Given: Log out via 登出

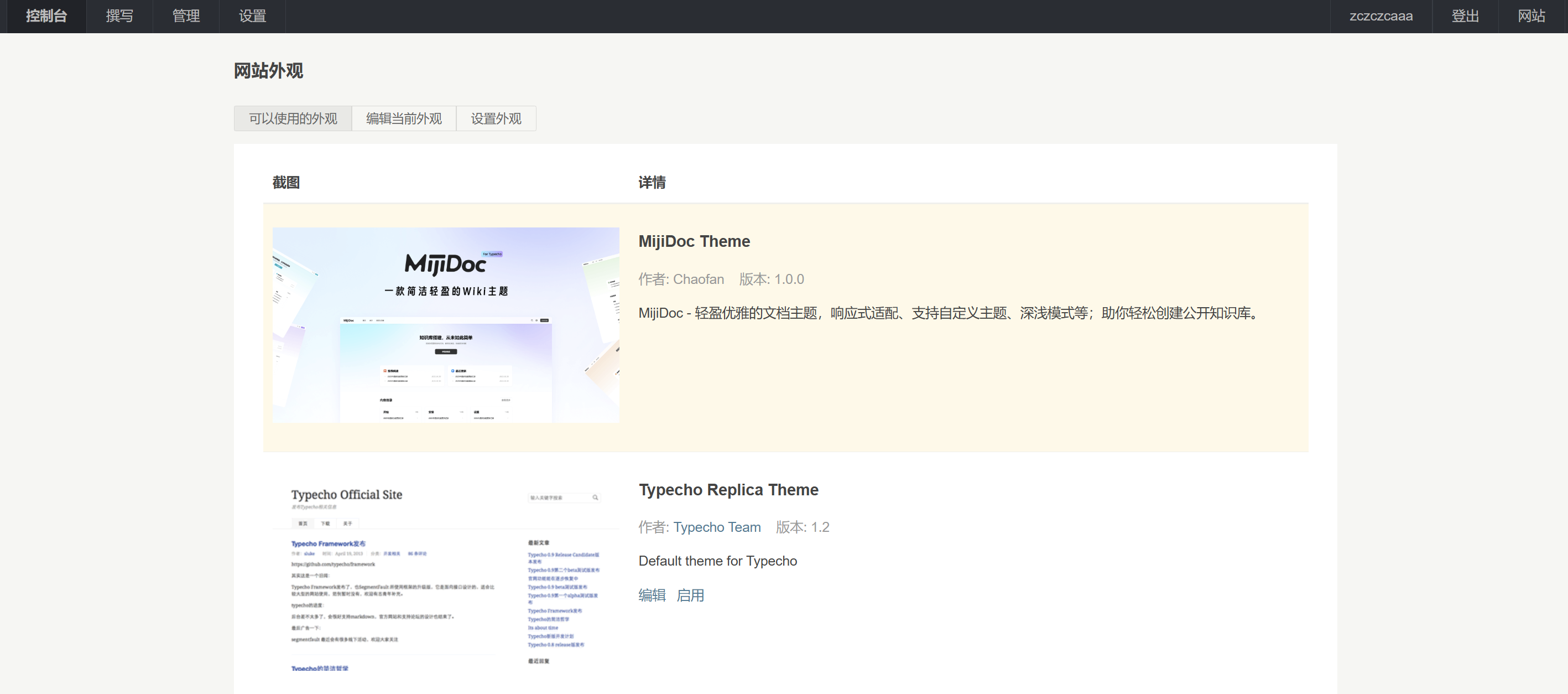Looking at the screenshot, I should click(1465, 17).
